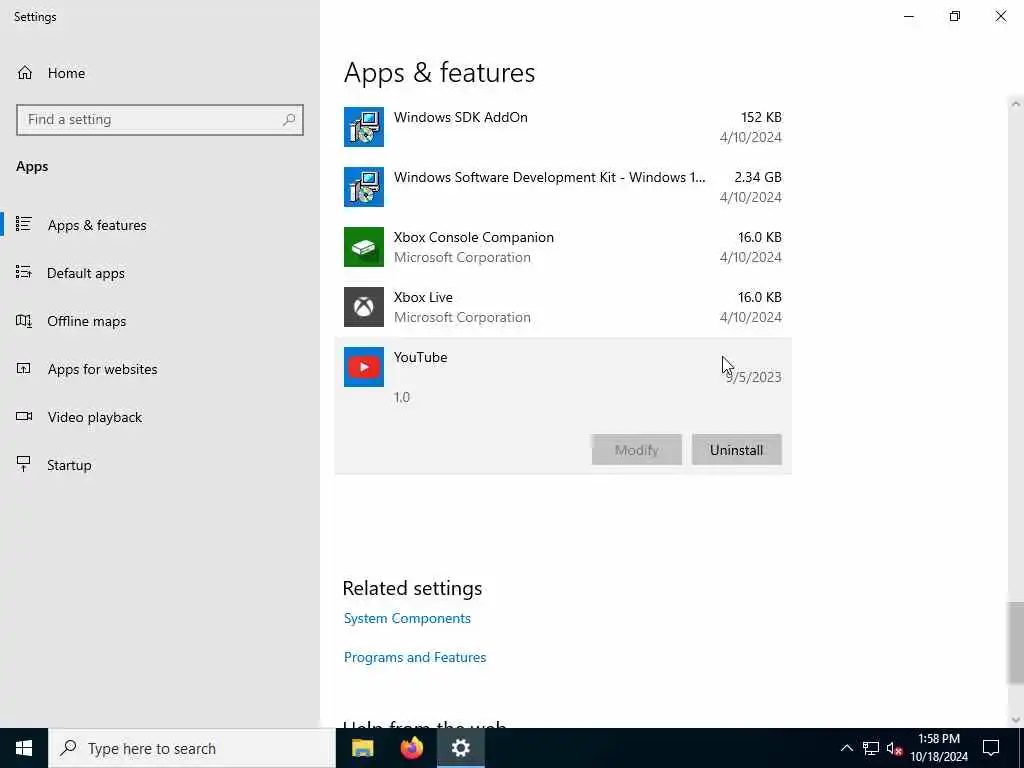The image size is (1024, 768).
Task: Click the 152 KB size value
Action: click(761, 118)
